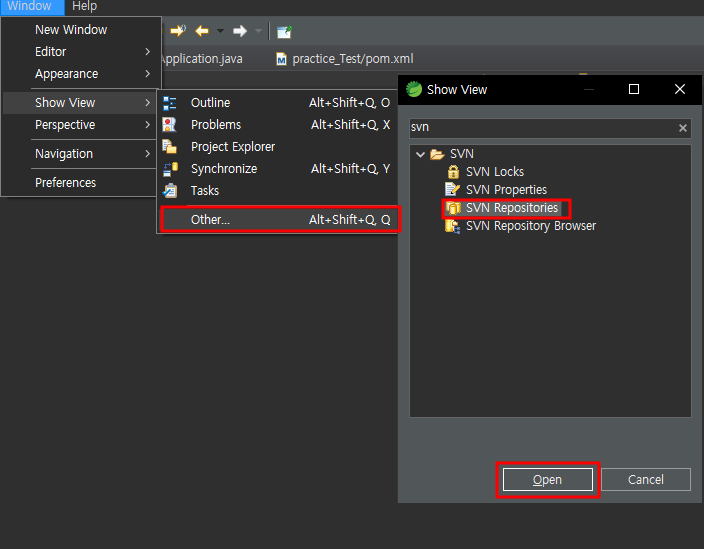Expand the Editor submenu
Viewport: 705px width, 549px height.
click(147, 52)
